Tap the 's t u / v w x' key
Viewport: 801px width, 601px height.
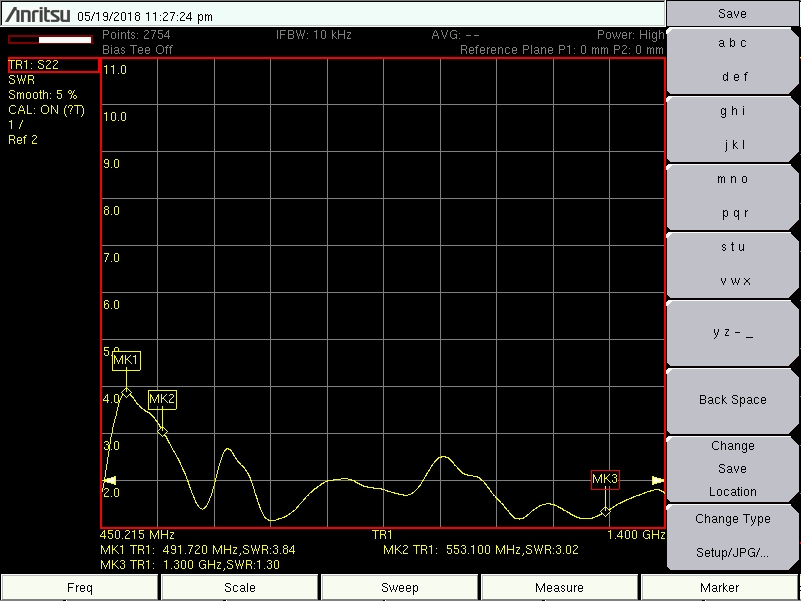click(732, 264)
